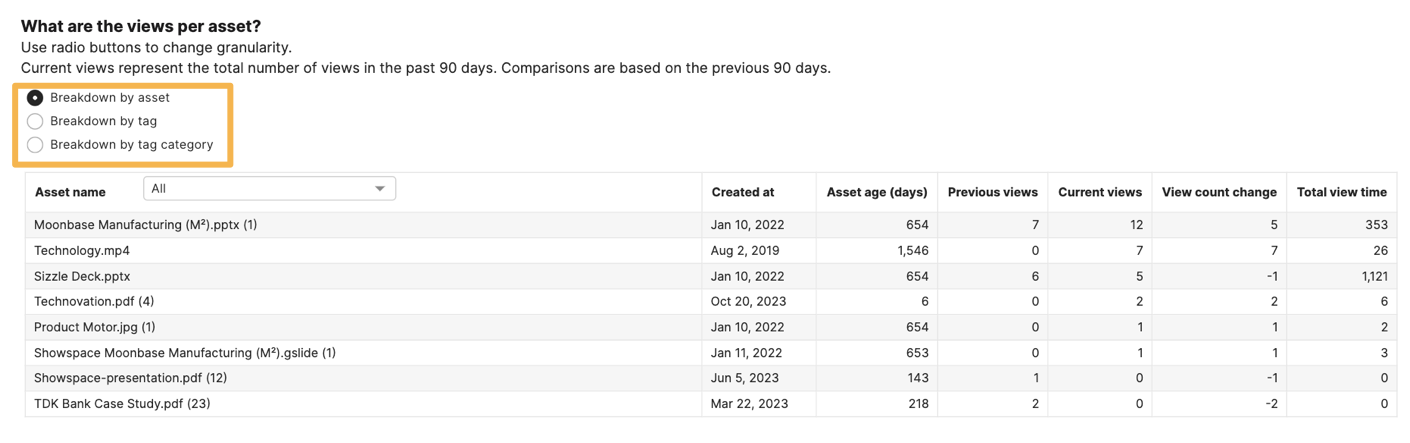Select TDK Bank Case Study.pdf (23)
Viewport: 1410px width, 443px height.
click(122, 404)
